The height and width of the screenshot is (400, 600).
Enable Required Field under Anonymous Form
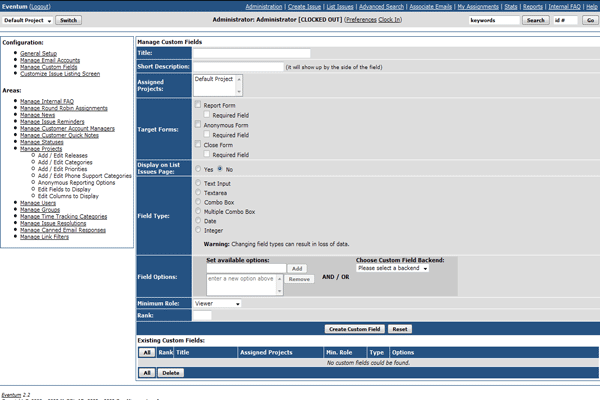(x=207, y=134)
